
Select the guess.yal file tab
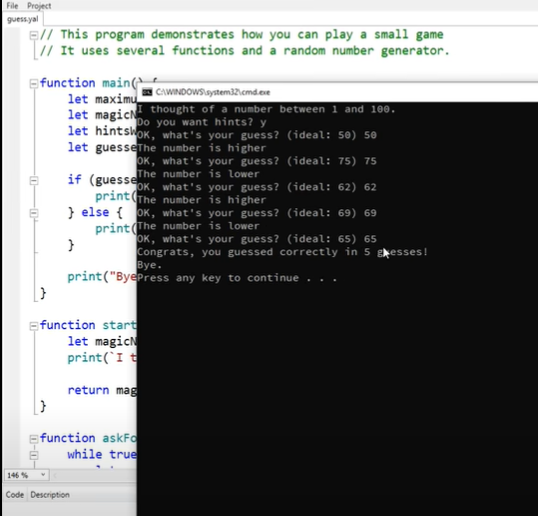point(23,19)
